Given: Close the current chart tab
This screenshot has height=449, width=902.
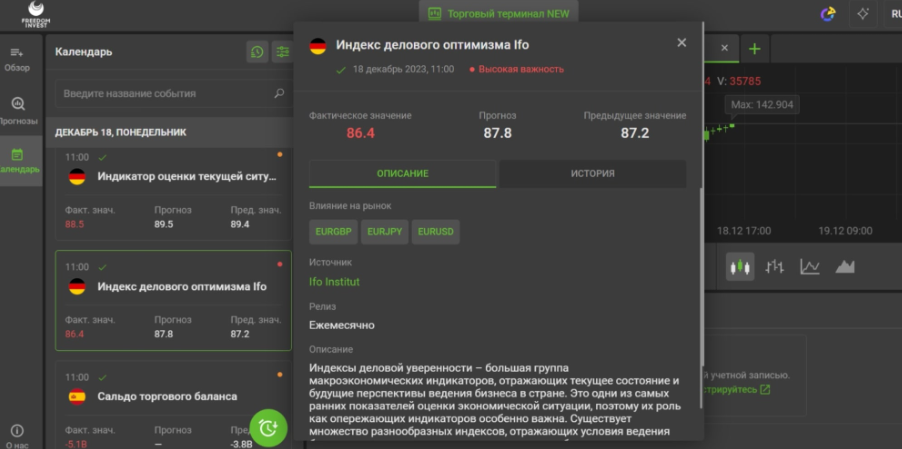Looking at the screenshot, I should point(724,48).
